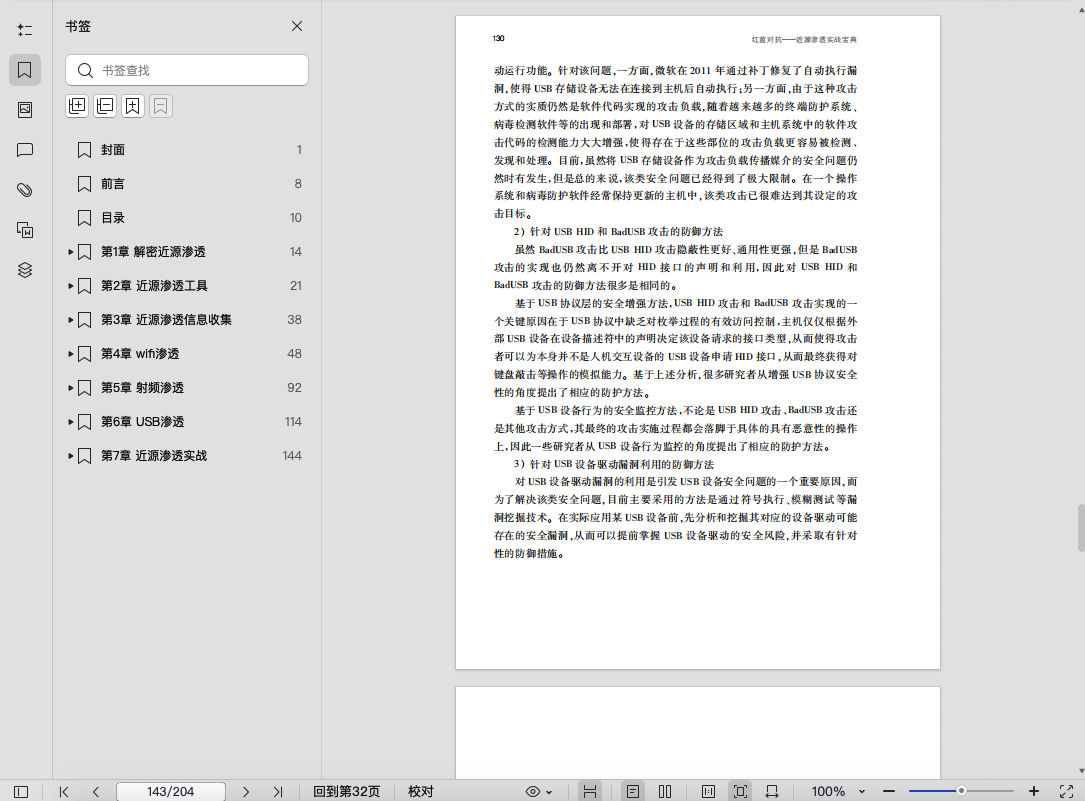
Task: Toggle fit page icon
Action: (x=740, y=791)
